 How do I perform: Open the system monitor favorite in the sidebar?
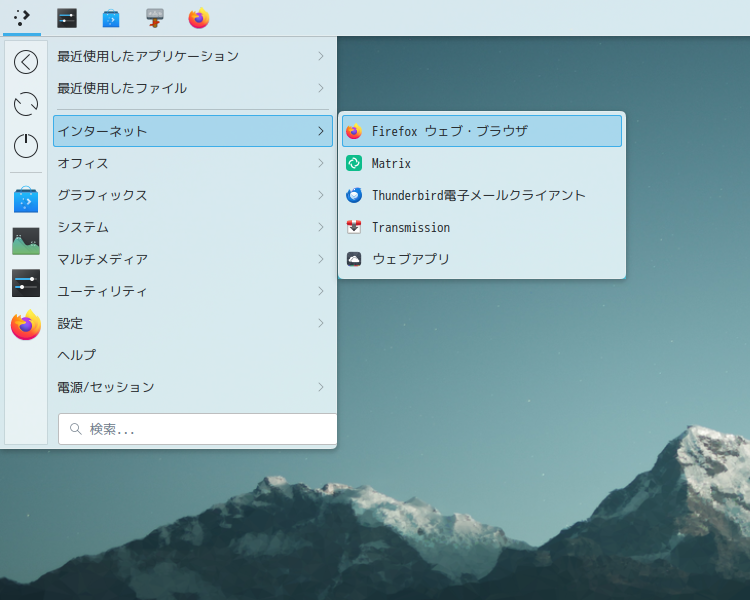26,241
